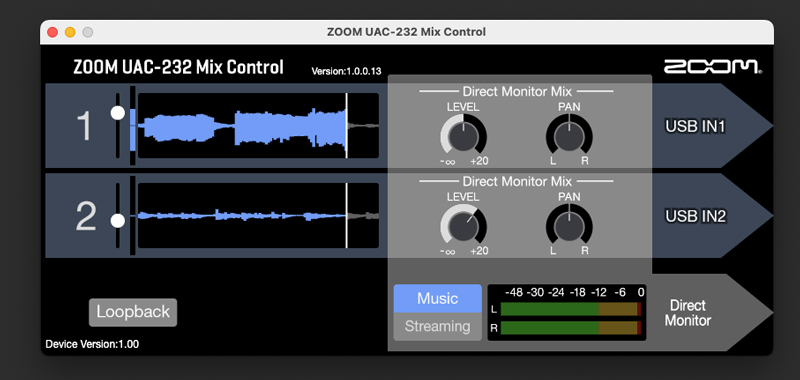Toggle the Loopback button
The image size is (800, 380).
point(133,312)
